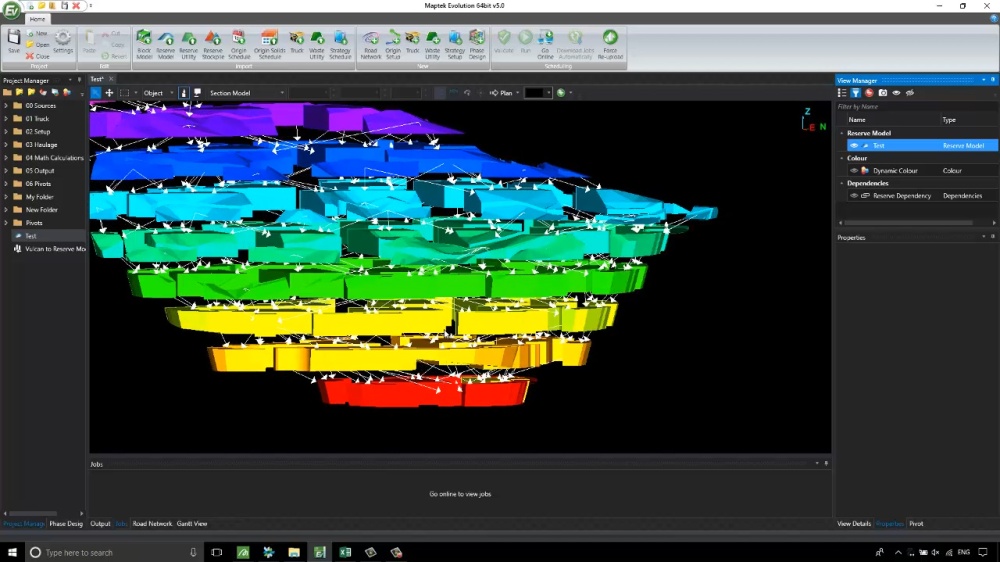Select the pointer selection tool in viewport toolbar

tap(96, 93)
